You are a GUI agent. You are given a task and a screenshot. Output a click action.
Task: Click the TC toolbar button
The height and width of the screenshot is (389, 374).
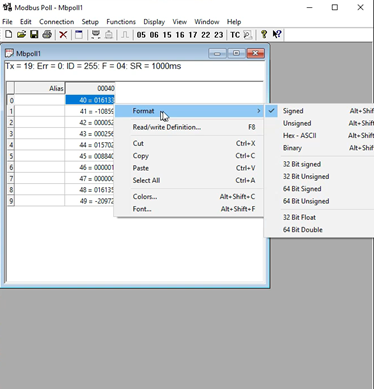(235, 35)
